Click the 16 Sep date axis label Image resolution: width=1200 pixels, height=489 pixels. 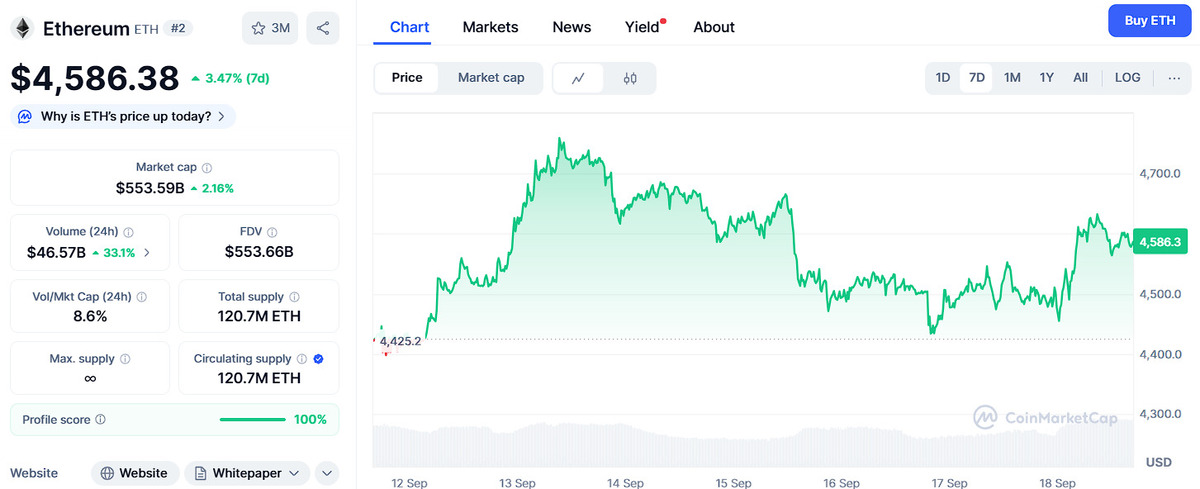[x=841, y=482]
